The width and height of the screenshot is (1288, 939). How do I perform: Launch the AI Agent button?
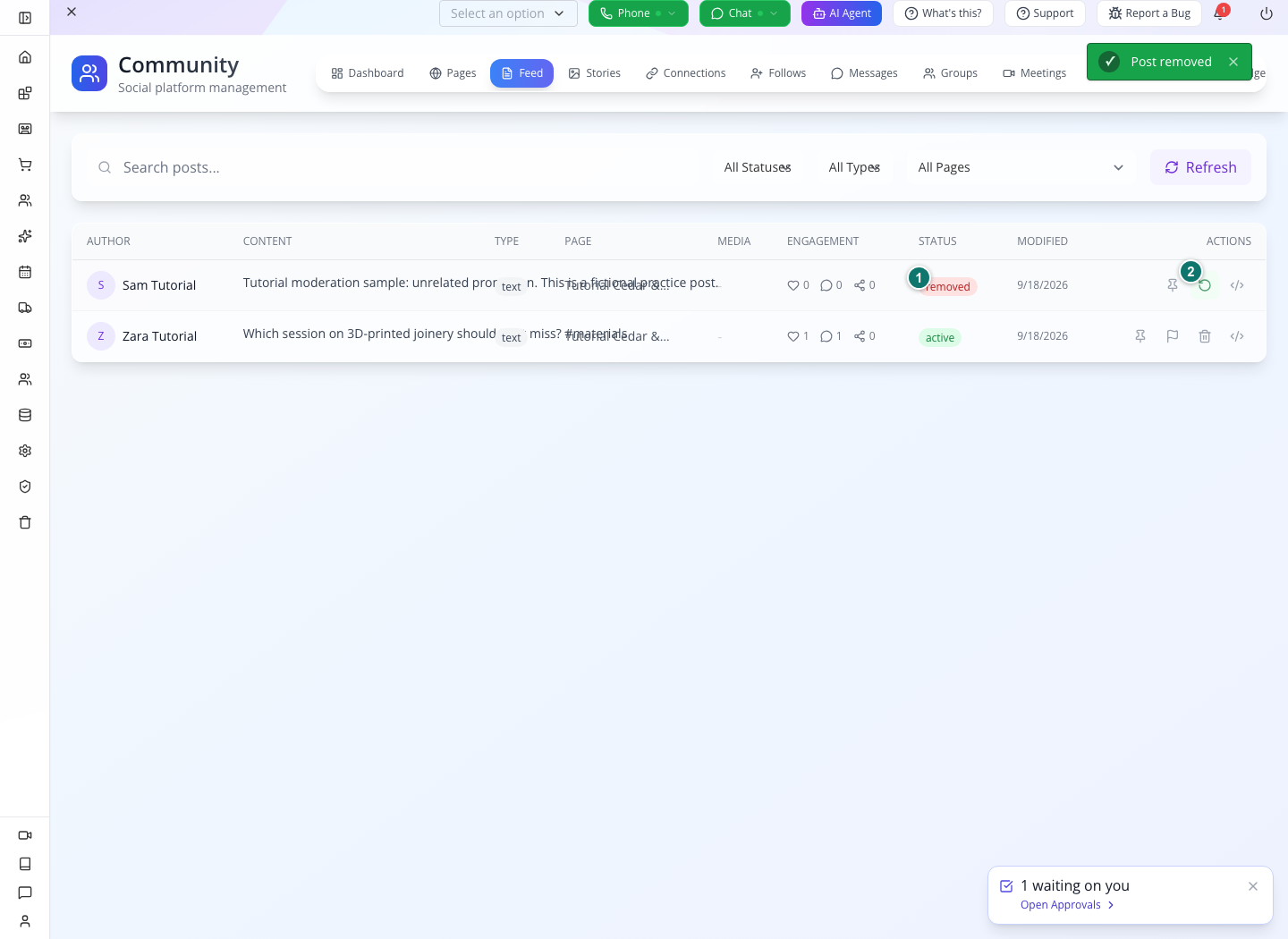click(842, 13)
